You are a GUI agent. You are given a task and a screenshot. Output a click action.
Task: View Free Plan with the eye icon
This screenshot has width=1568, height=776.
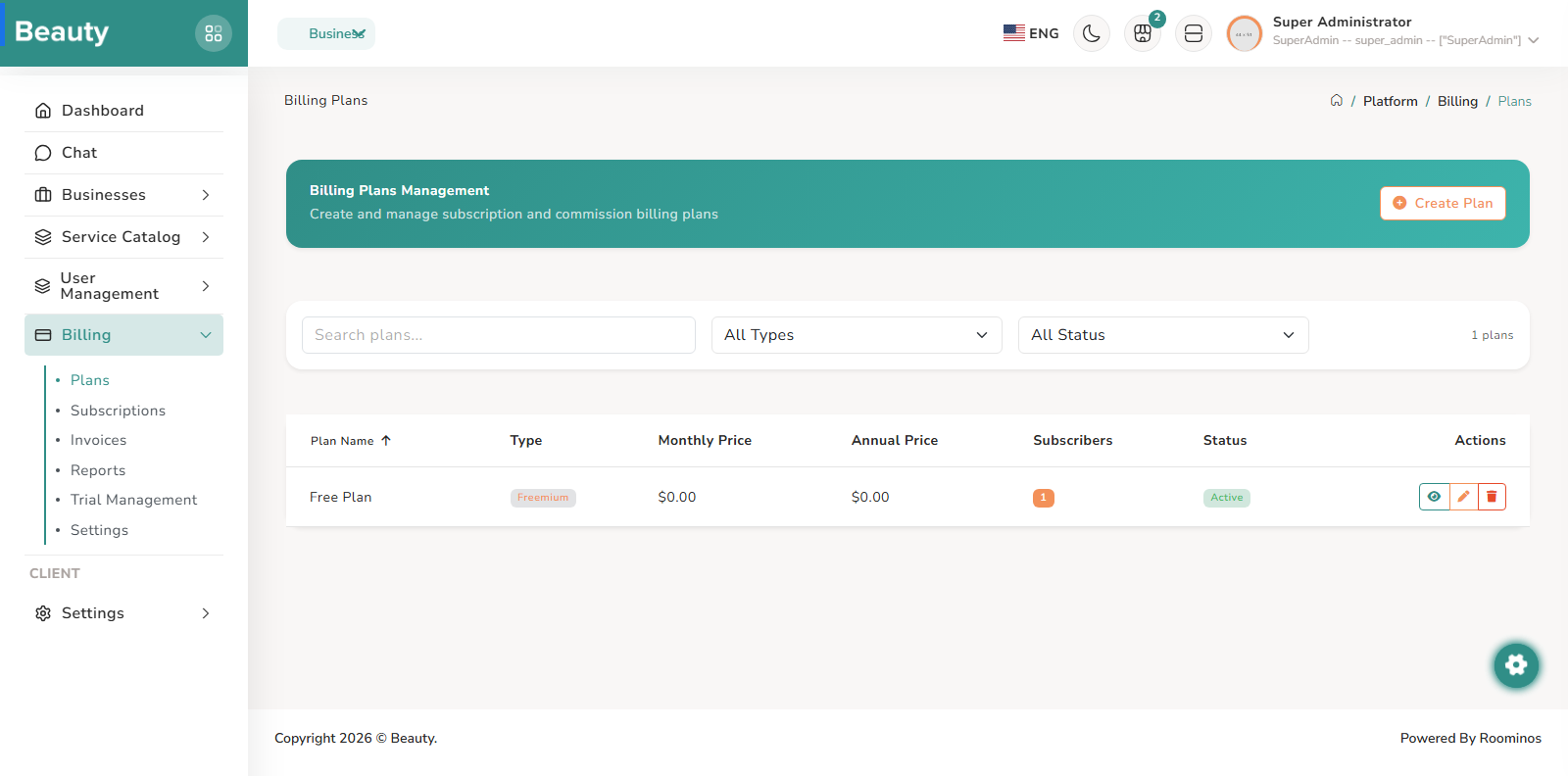point(1434,497)
